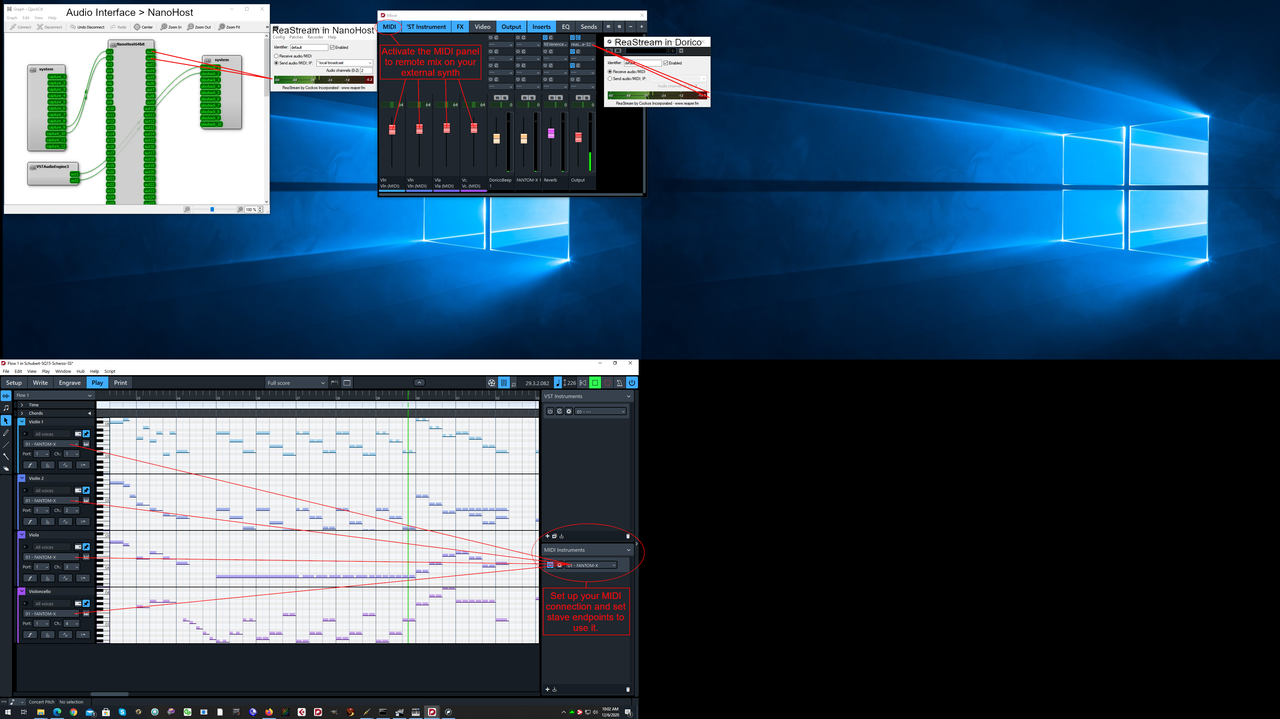The image size is (1280, 719).
Task: Click the taskbar clock showing 10:02 AM
Action: [x=611, y=712]
